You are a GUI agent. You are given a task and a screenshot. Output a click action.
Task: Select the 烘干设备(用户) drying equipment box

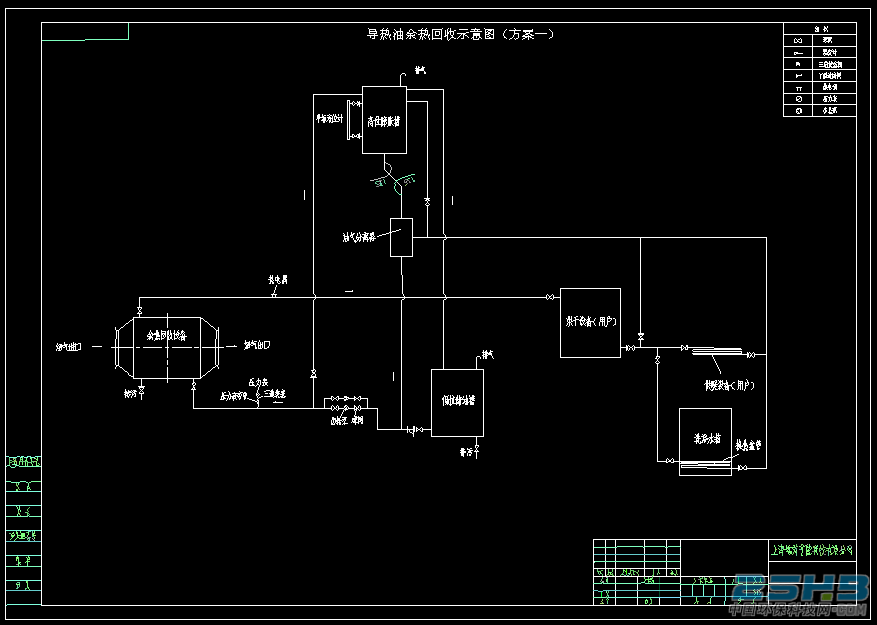(x=590, y=322)
